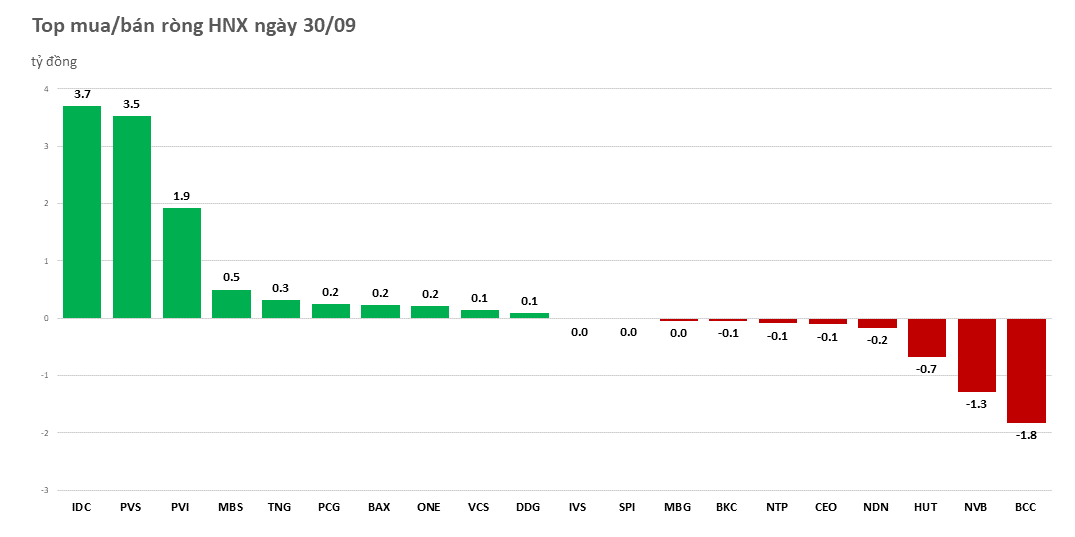The width and height of the screenshot is (1075, 537).
Task: Select the TNG axis label
Action: pyautogui.click(x=280, y=507)
